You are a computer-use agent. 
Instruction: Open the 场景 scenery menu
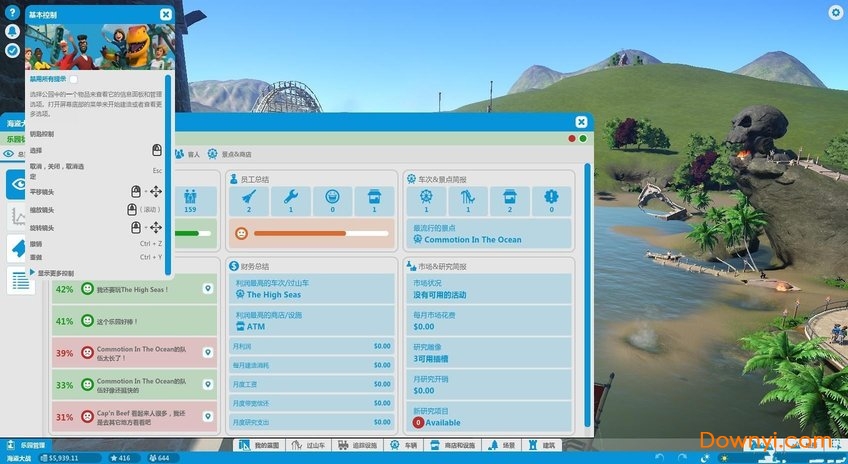pyautogui.click(x=502, y=445)
